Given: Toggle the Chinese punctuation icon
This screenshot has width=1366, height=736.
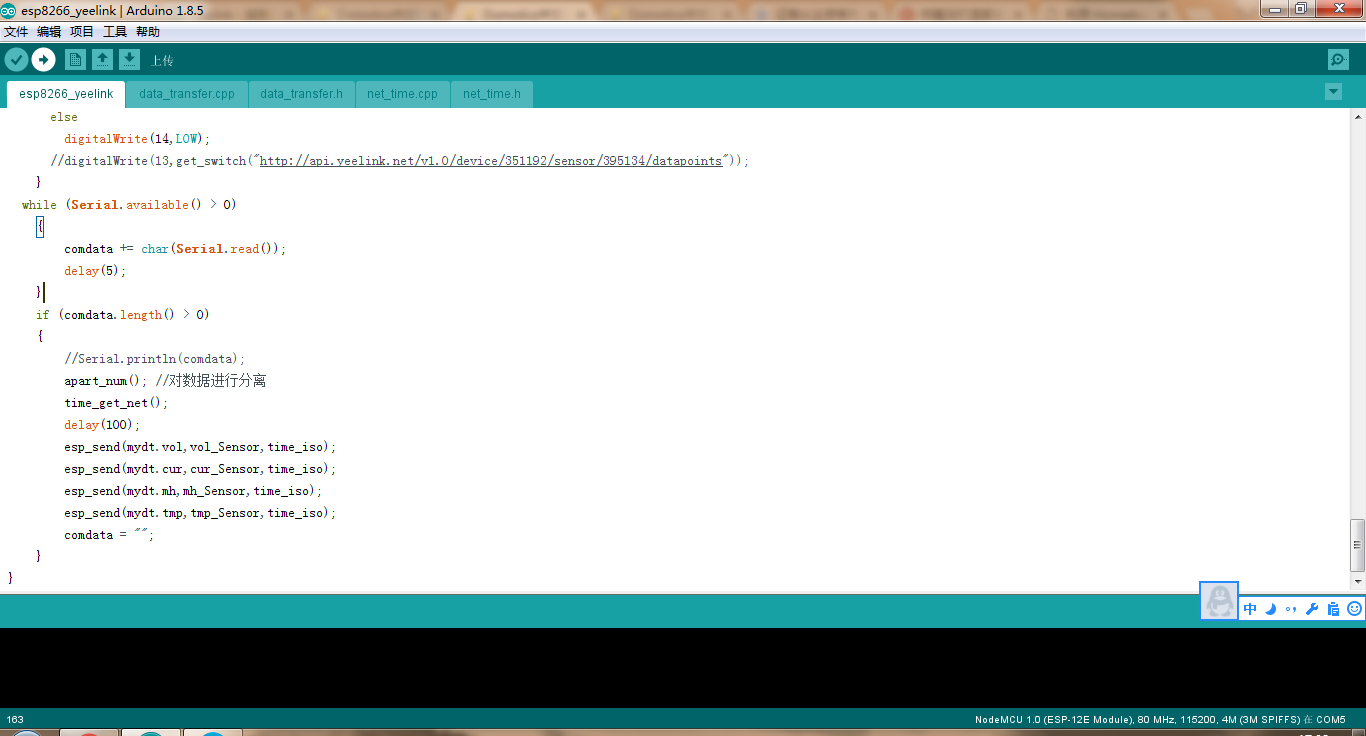Looking at the screenshot, I should 1291,609.
